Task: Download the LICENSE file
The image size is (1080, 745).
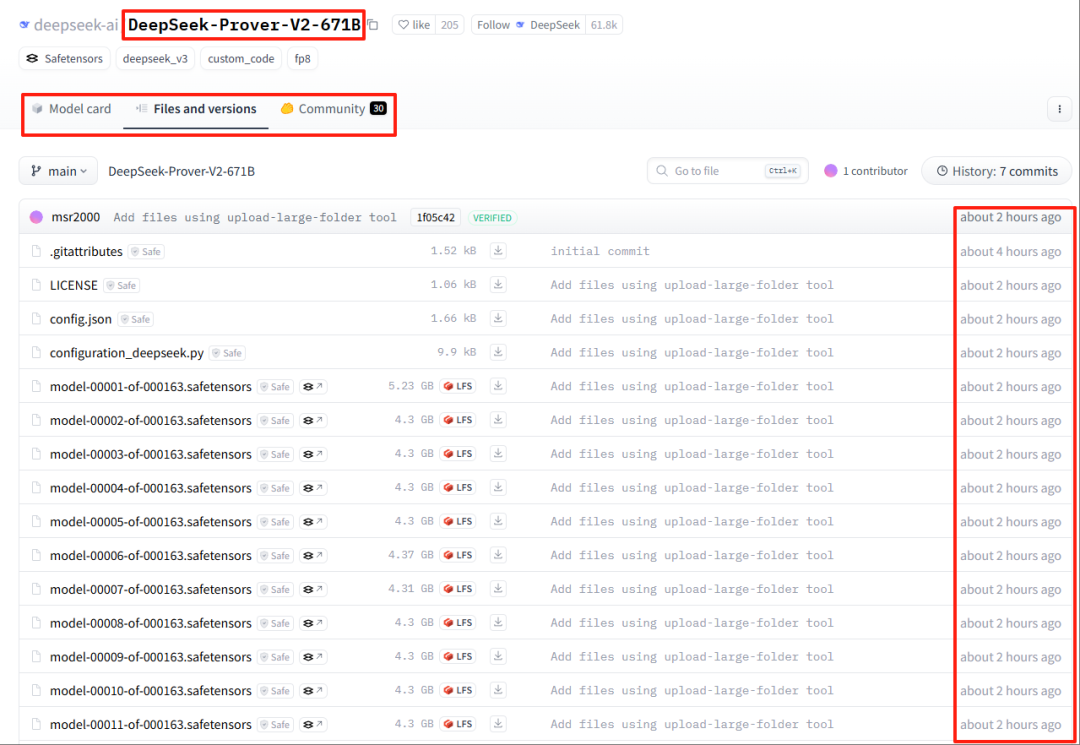Action: click(498, 284)
